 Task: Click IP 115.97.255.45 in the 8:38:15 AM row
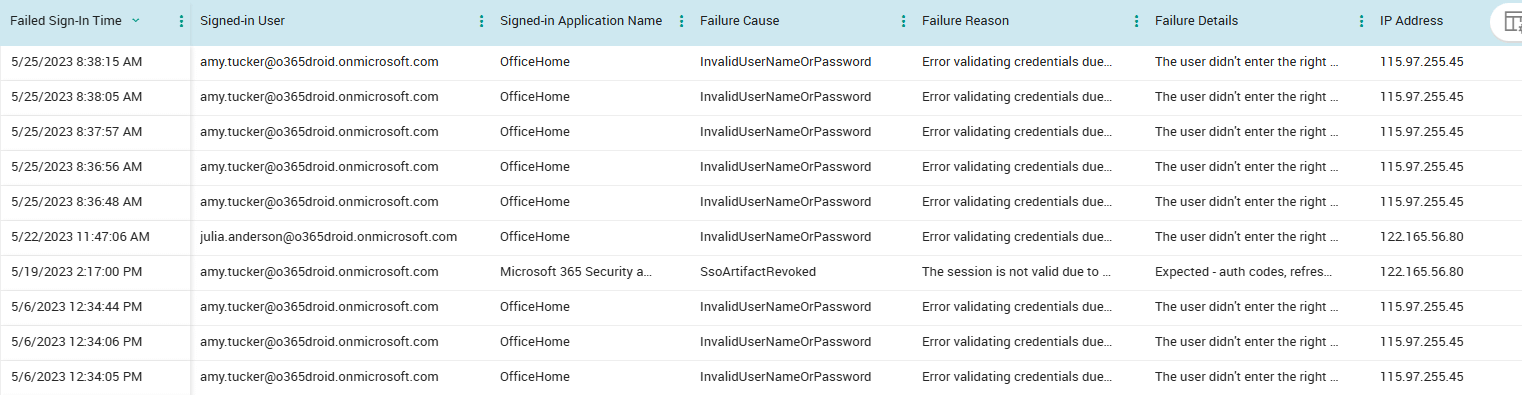click(x=1422, y=62)
